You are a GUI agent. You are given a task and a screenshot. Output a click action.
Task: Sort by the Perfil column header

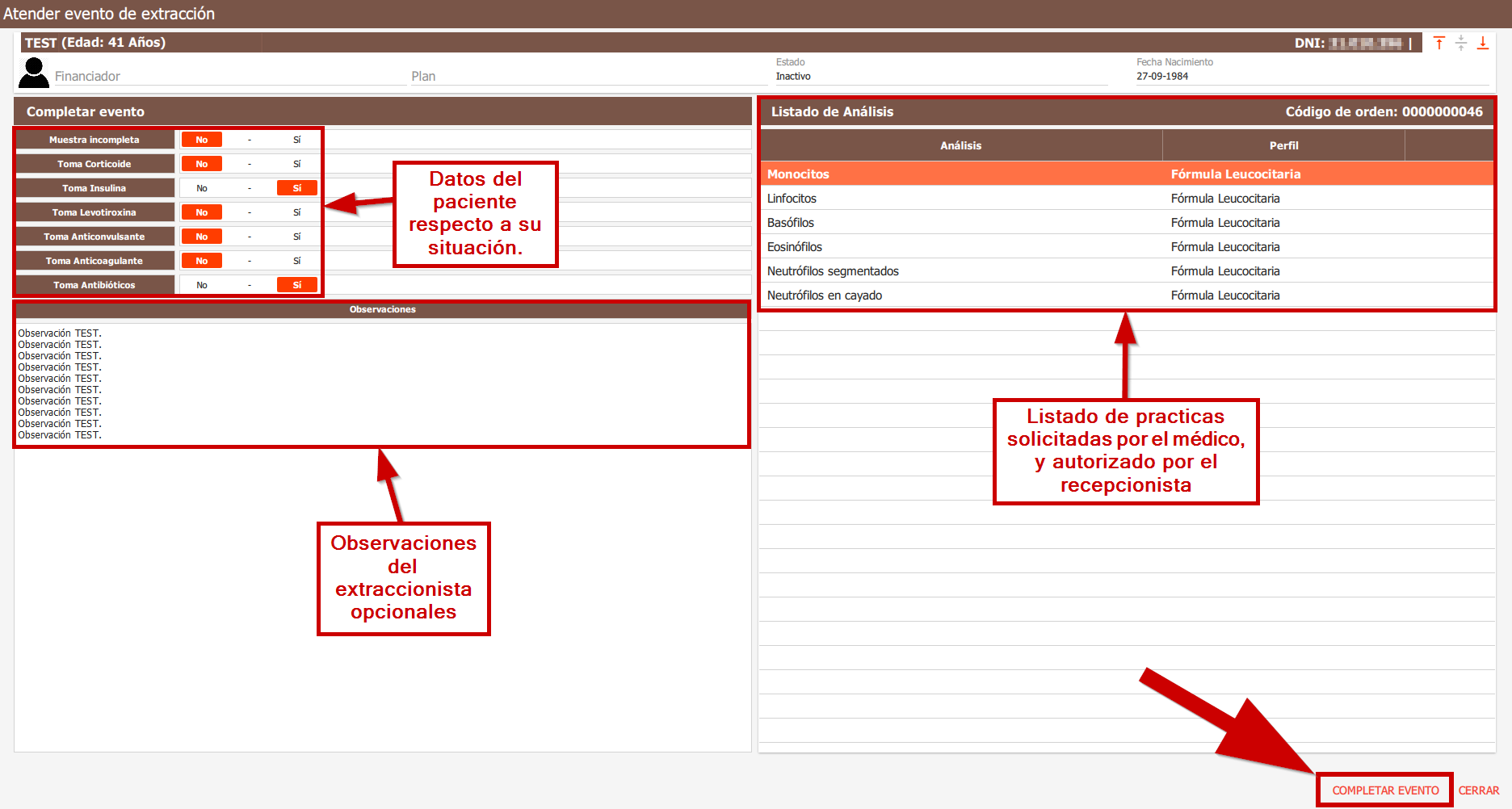point(1283,145)
